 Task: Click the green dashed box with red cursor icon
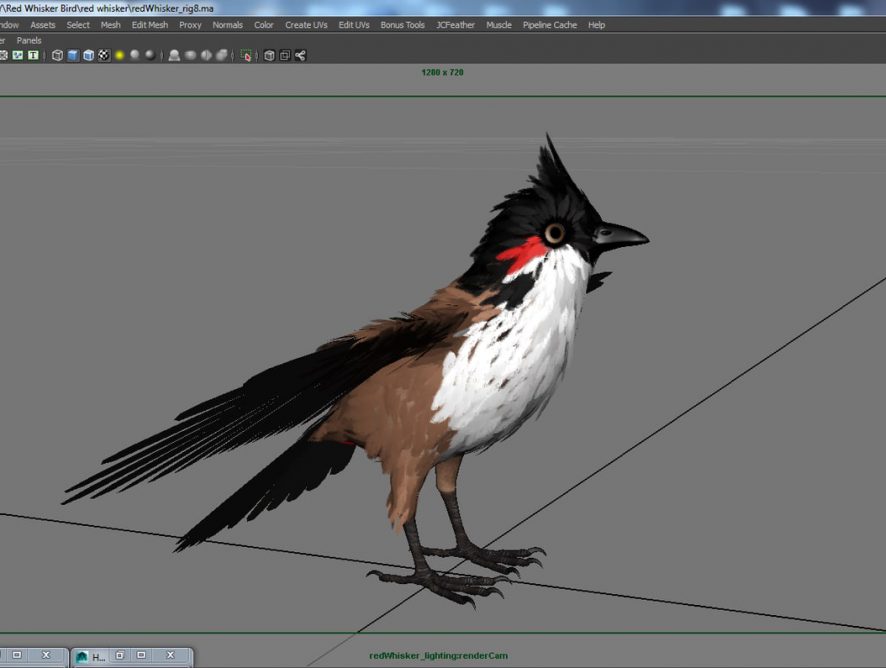(247, 56)
